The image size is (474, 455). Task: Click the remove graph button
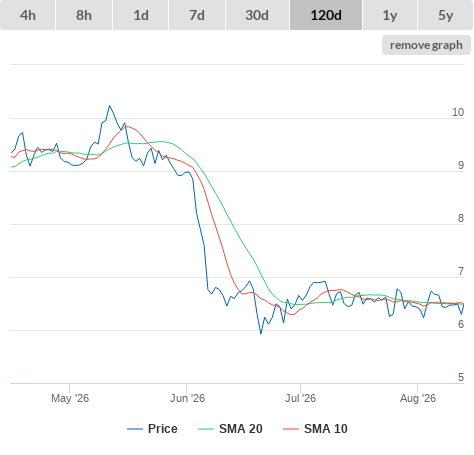point(426,45)
